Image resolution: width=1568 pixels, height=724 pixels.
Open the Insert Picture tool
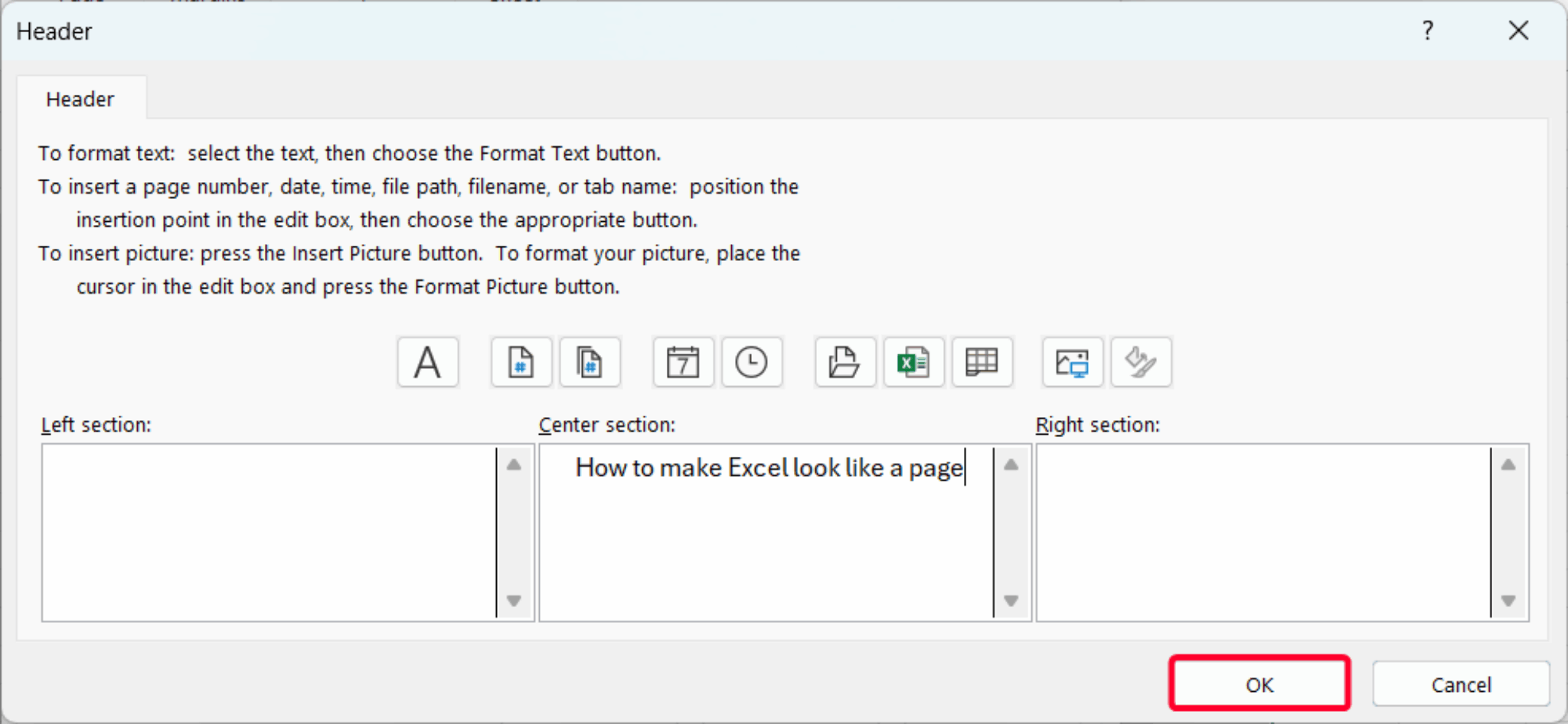click(x=1072, y=362)
